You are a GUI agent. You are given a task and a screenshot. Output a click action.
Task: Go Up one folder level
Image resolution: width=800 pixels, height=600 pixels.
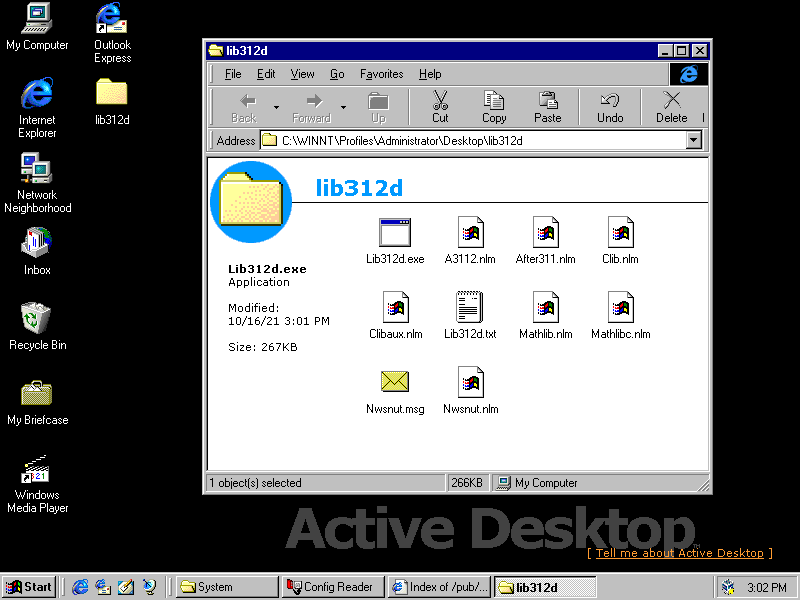tap(378, 107)
